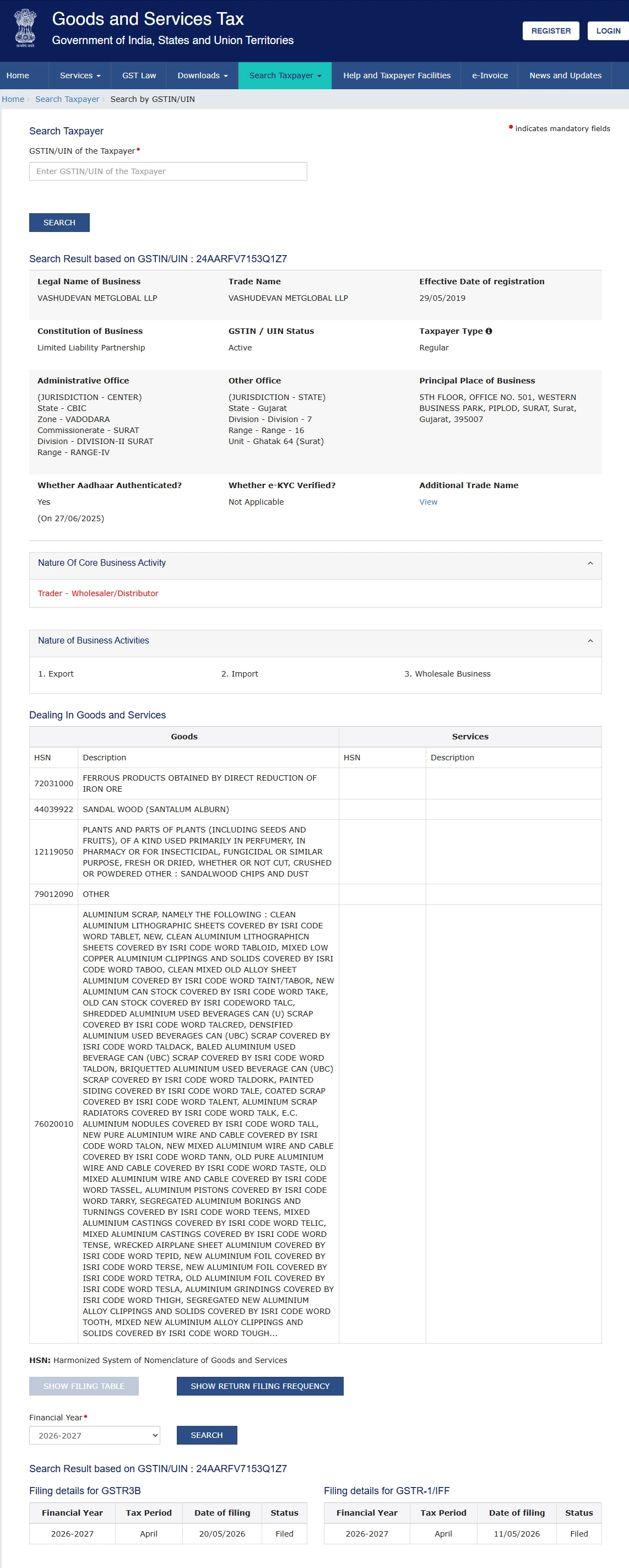Viewport: 629px width, 1568px height.
Task: Go to the Home menu item
Action: (18, 75)
